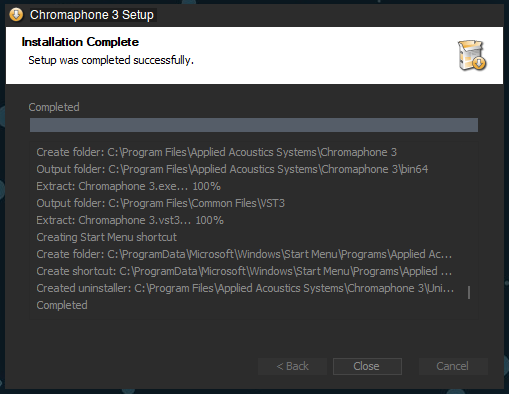Select the first 'Create folder' log entry
Screen dimensions: 509x394
[217, 152]
